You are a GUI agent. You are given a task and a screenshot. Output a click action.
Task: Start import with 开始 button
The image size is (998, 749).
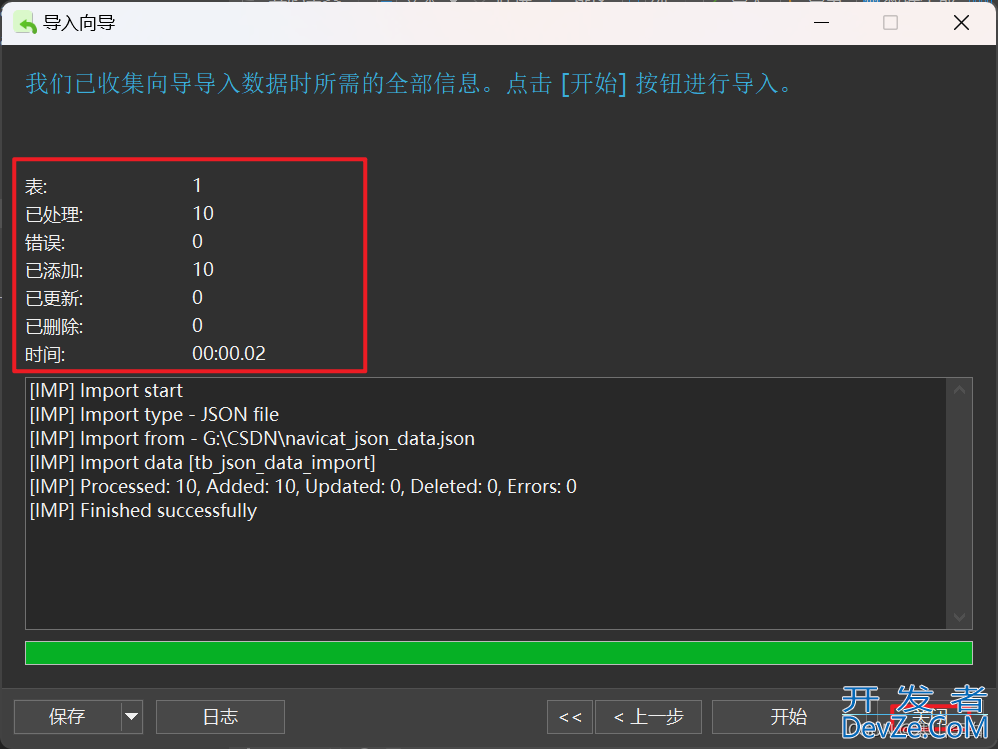coord(789,717)
